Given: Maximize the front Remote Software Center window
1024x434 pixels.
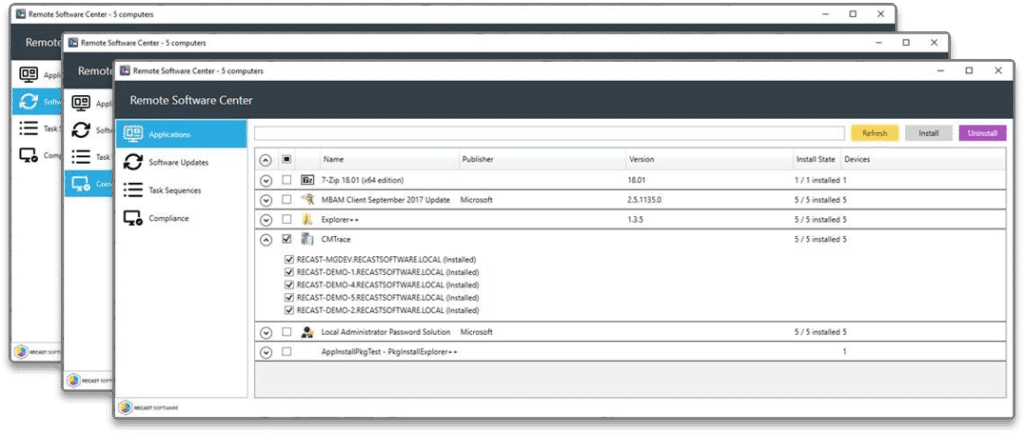Looking at the screenshot, I should (969, 70).
